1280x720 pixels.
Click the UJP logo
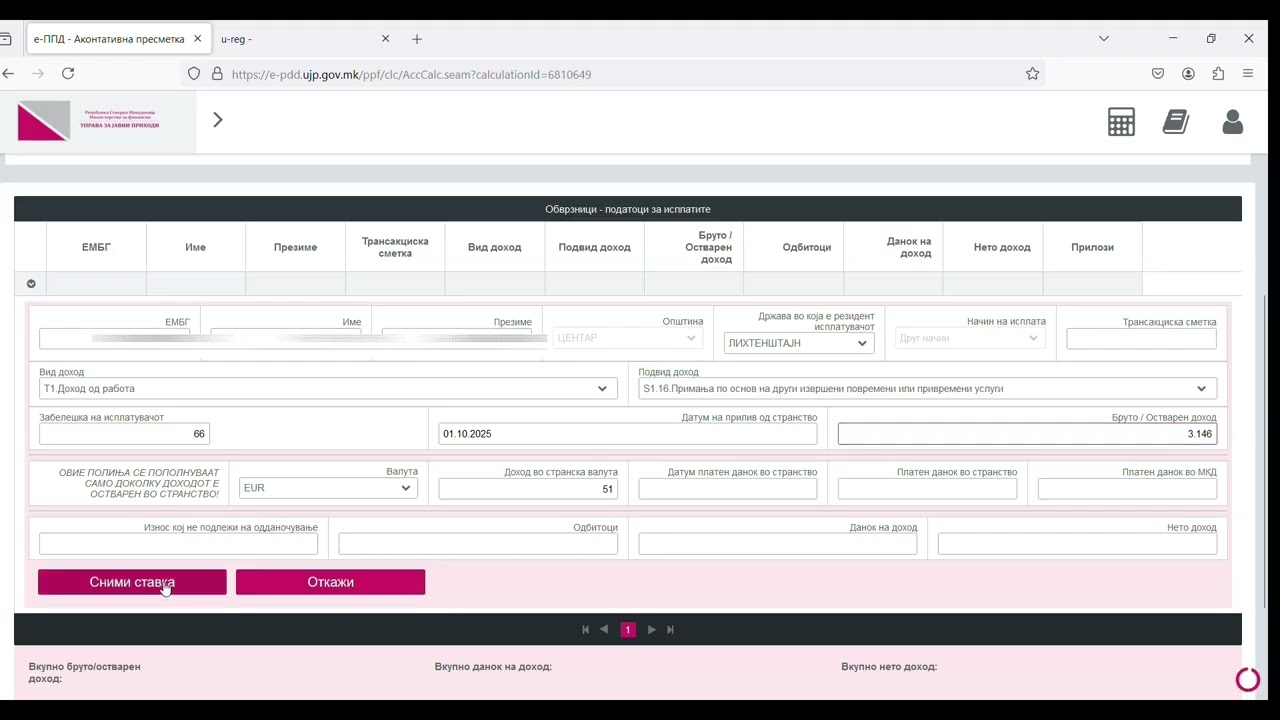click(x=88, y=121)
